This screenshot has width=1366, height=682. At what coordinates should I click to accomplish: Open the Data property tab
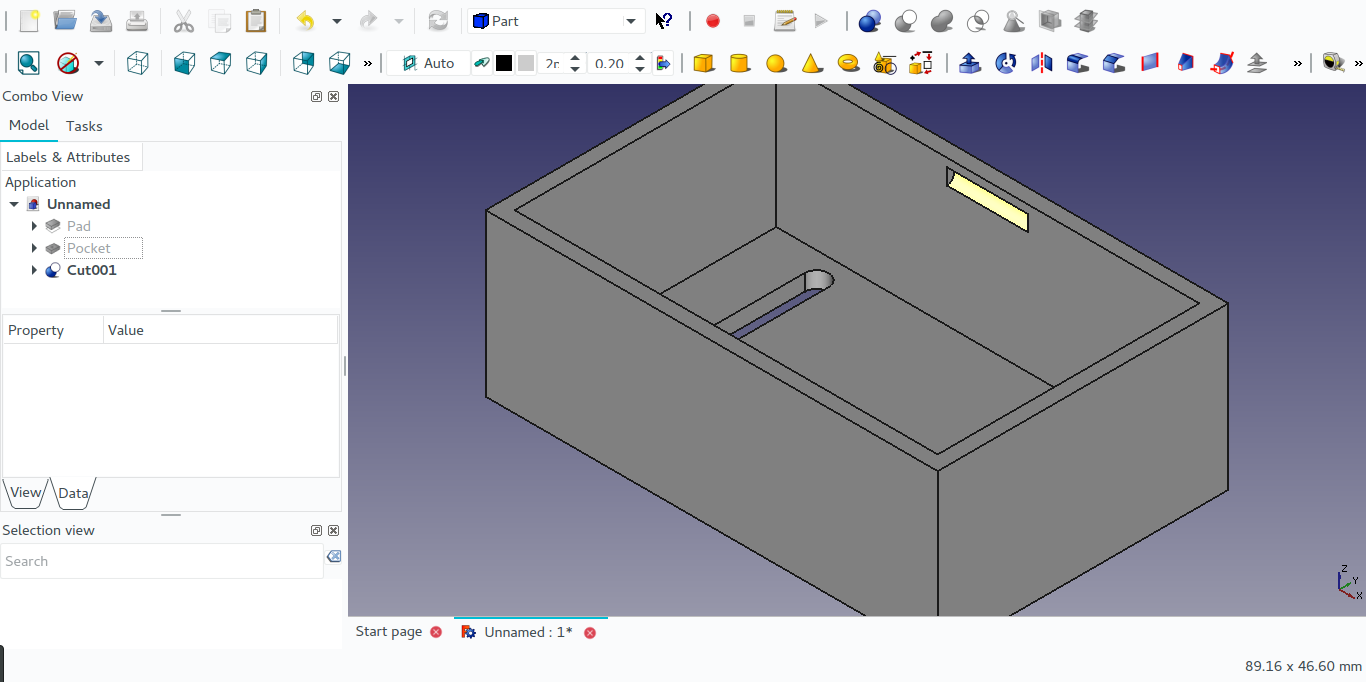73,493
